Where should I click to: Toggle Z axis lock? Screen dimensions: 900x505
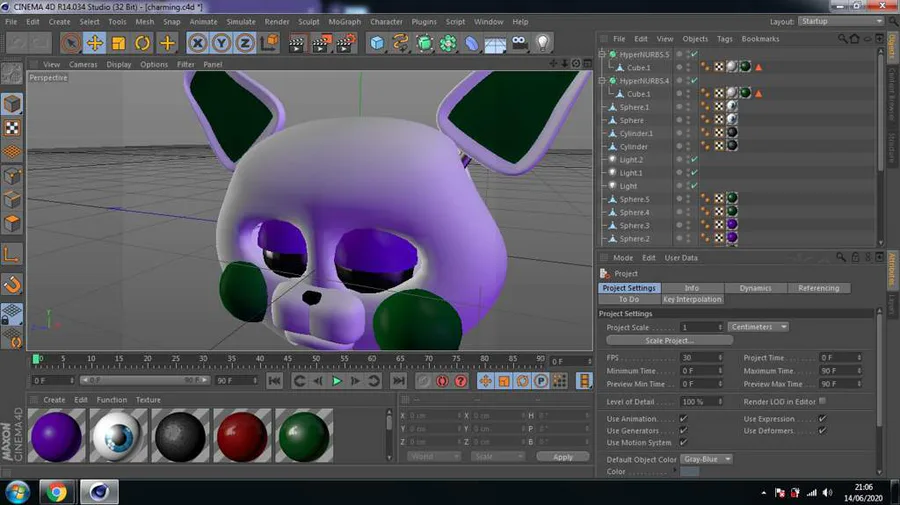pos(245,43)
